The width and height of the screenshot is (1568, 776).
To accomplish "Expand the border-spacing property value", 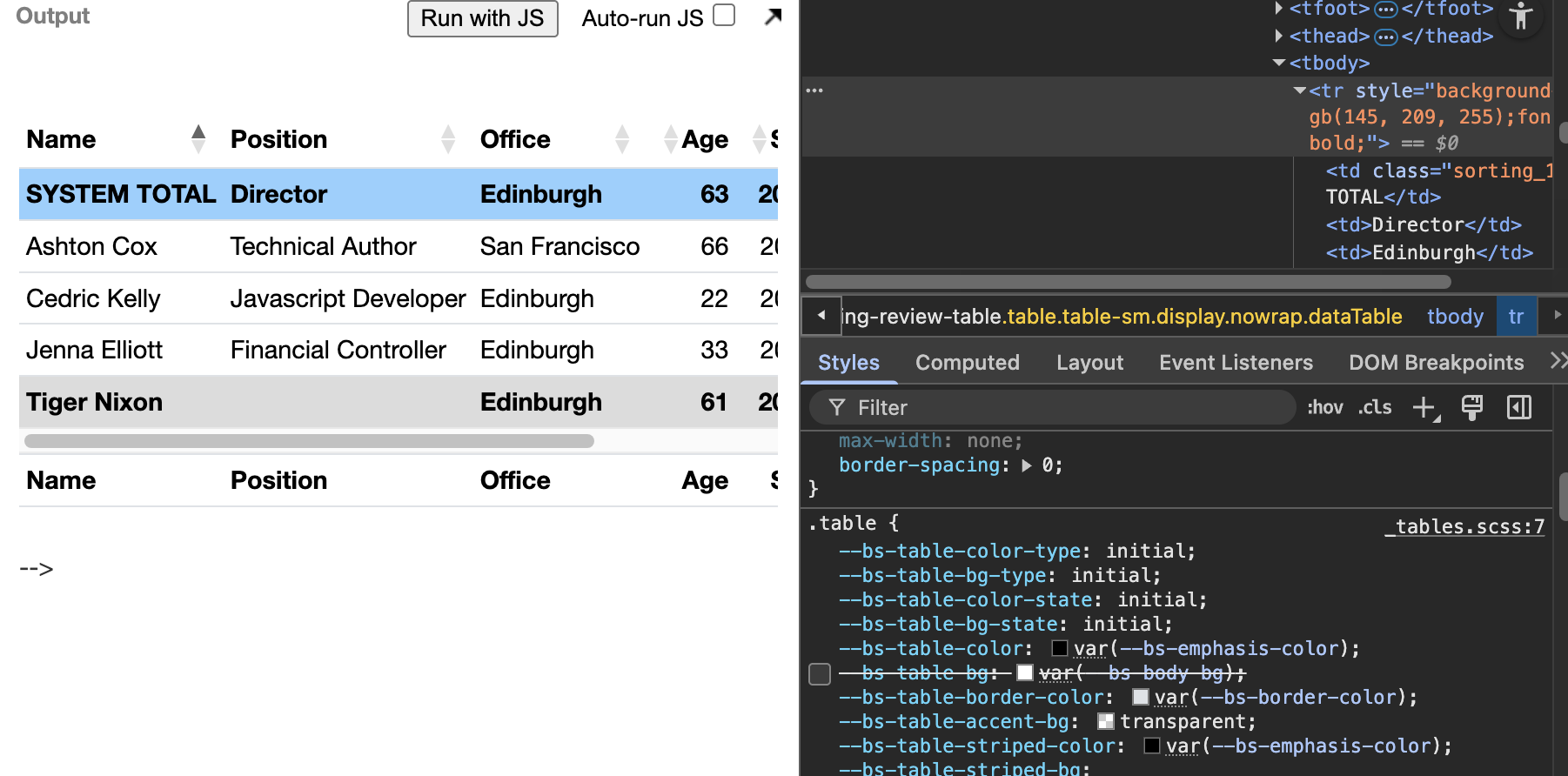I will (1027, 465).
